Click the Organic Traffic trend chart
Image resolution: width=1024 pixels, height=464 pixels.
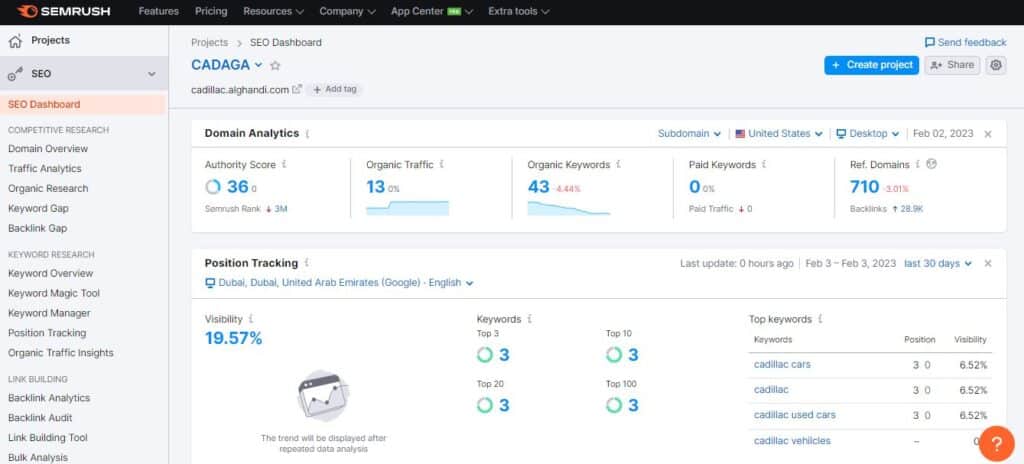pyautogui.click(x=408, y=208)
